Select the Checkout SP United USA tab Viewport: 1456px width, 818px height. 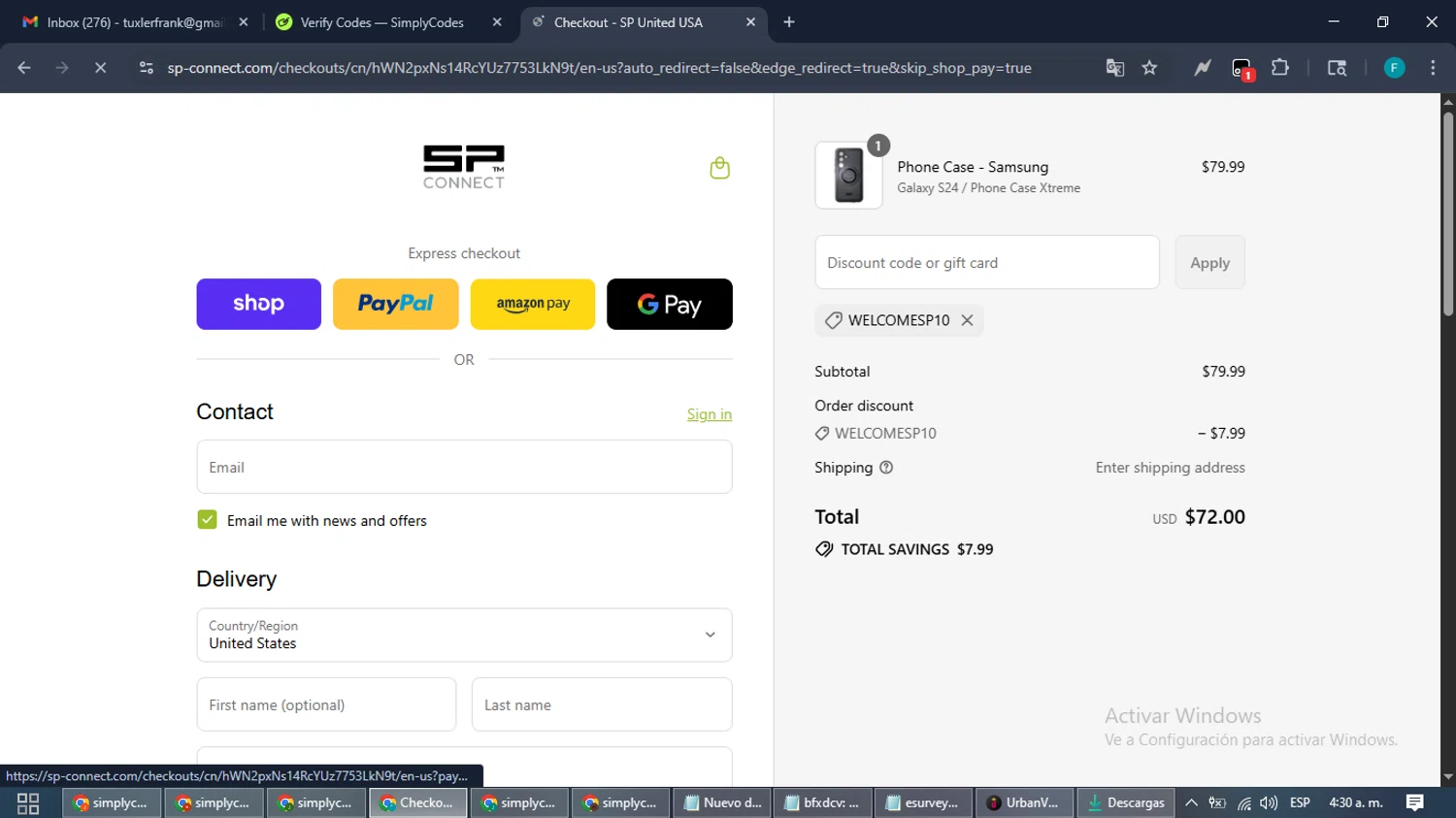(x=644, y=22)
